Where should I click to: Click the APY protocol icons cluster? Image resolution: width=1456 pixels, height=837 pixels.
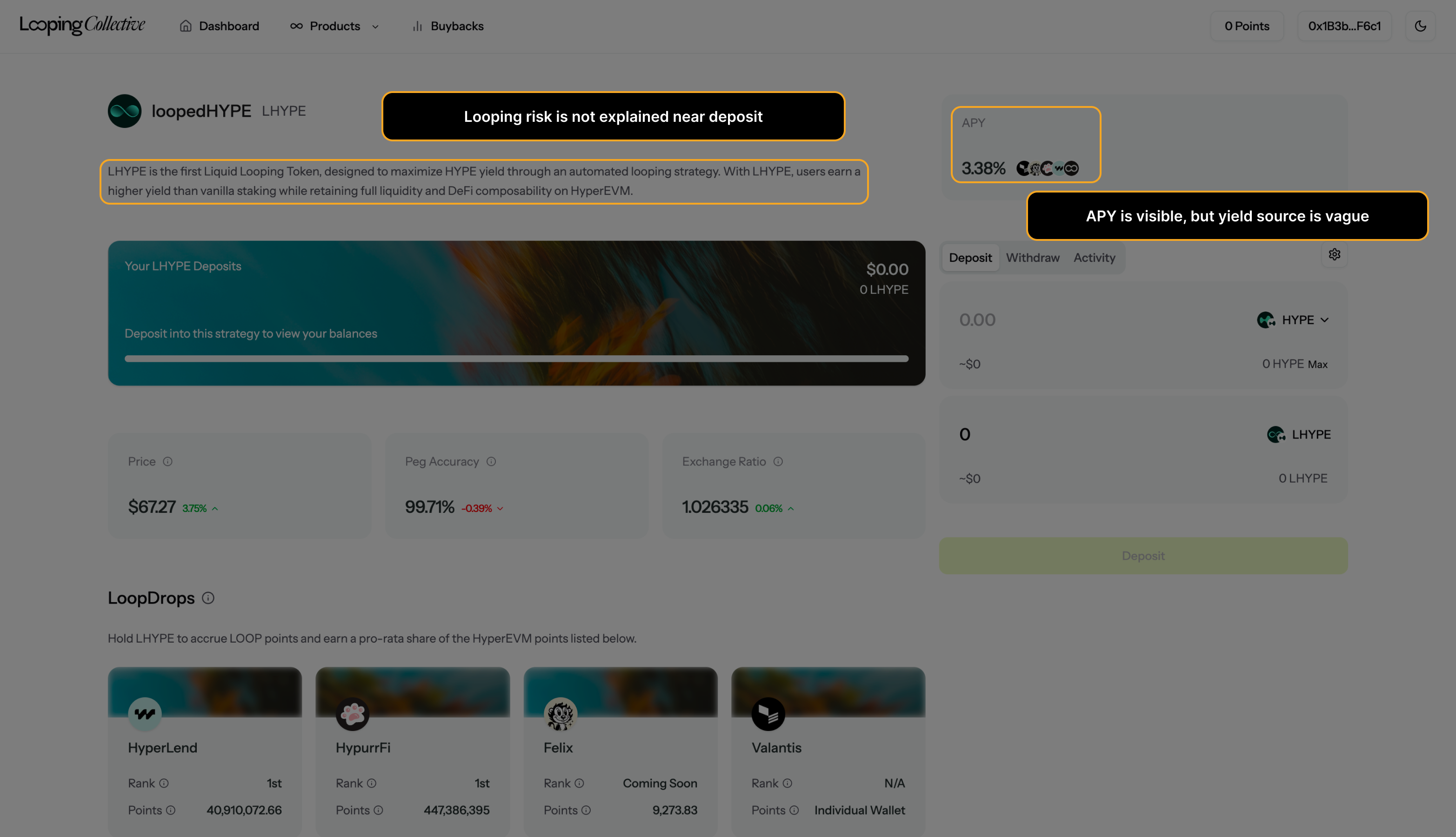tap(1048, 168)
